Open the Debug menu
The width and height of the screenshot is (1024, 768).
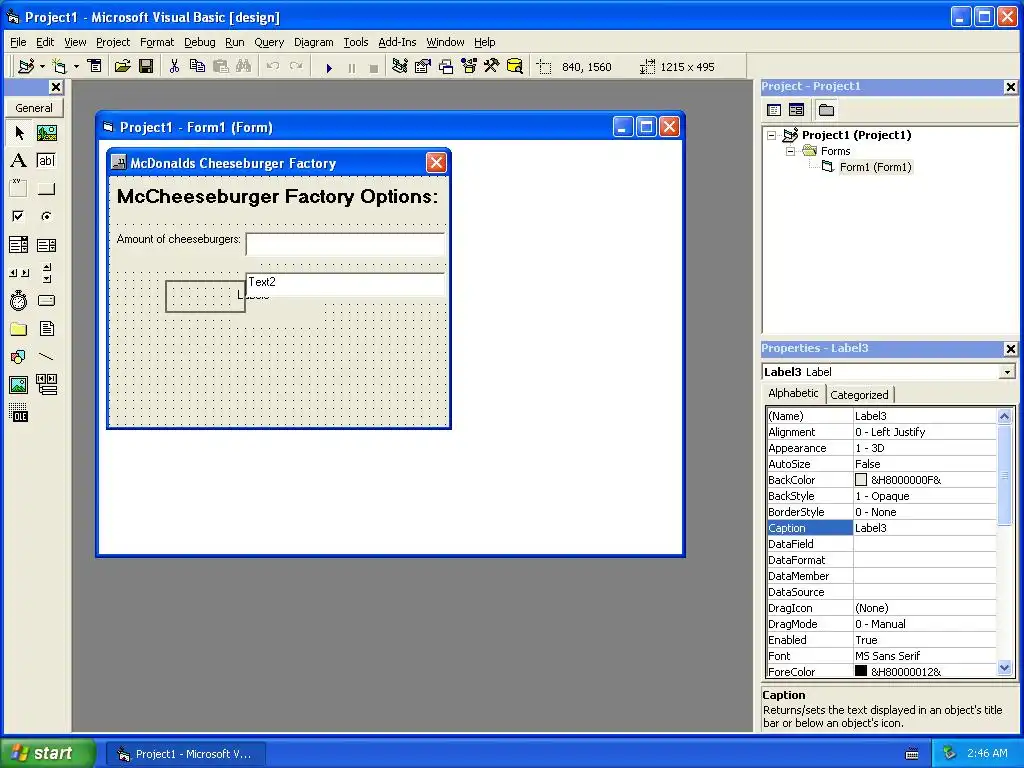(199, 42)
